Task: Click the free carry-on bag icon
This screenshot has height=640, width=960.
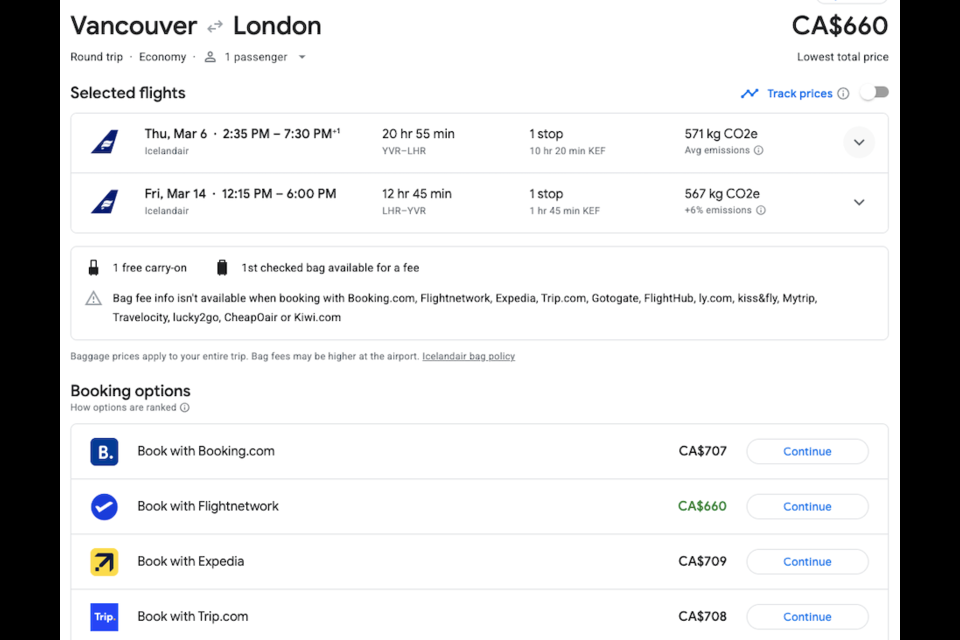Action: click(94, 268)
